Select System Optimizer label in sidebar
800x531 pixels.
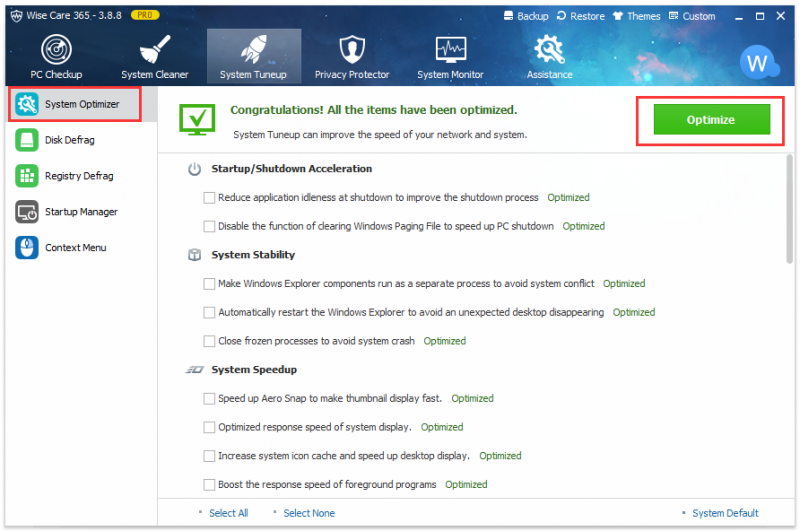point(82,104)
